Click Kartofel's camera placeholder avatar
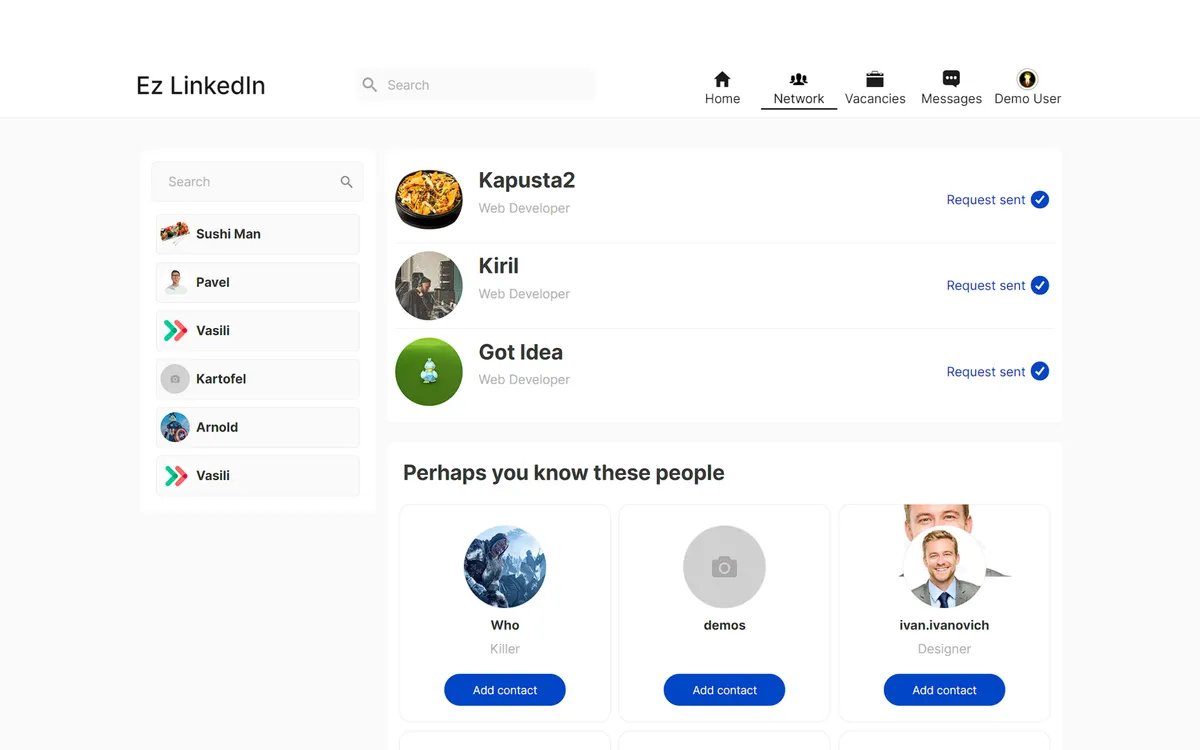The image size is (1200, 750). point(175,379)
